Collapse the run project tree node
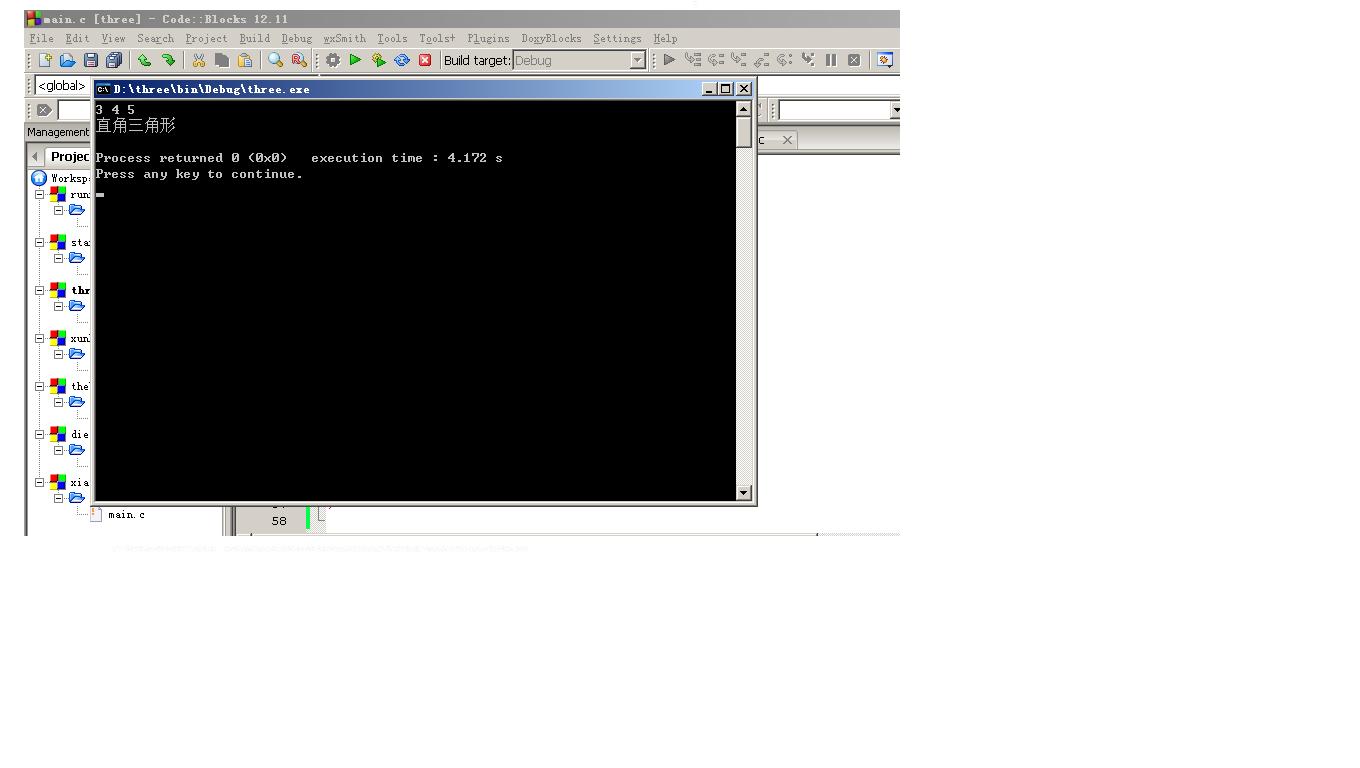The image size is (1360, 768). coord(40,194)
